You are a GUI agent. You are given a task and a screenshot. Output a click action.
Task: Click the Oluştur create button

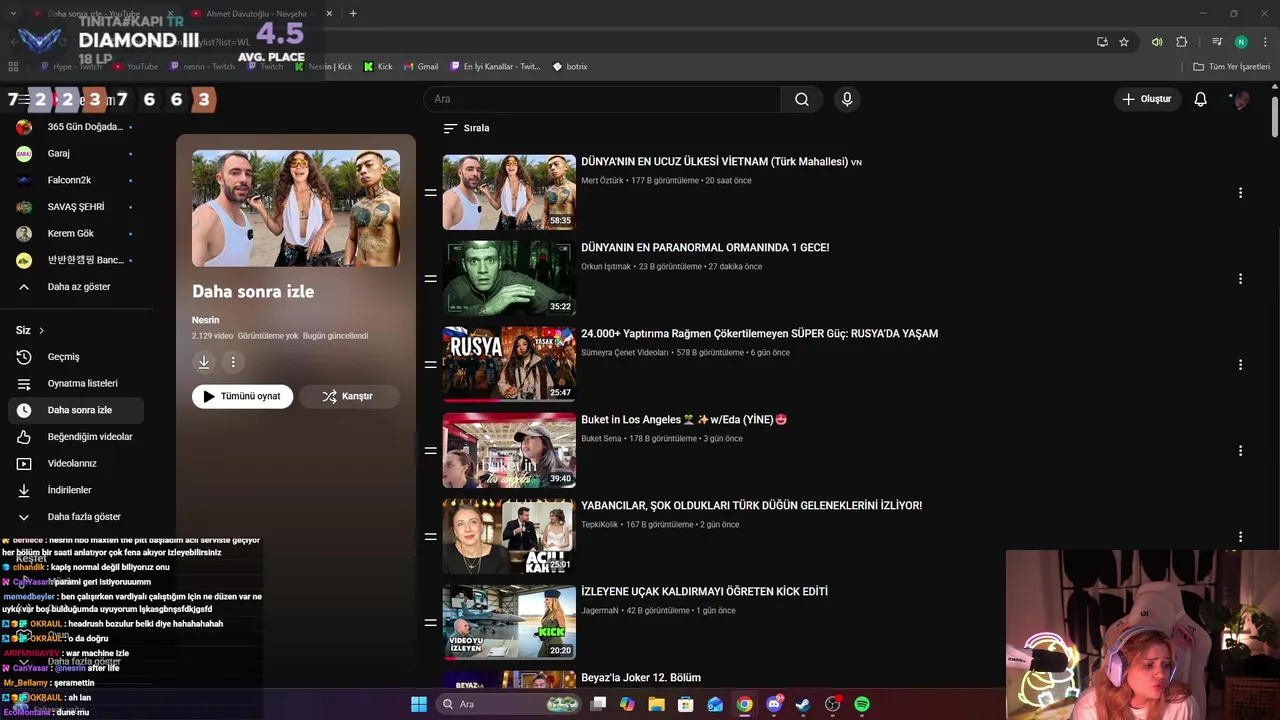pos(1146,99)
